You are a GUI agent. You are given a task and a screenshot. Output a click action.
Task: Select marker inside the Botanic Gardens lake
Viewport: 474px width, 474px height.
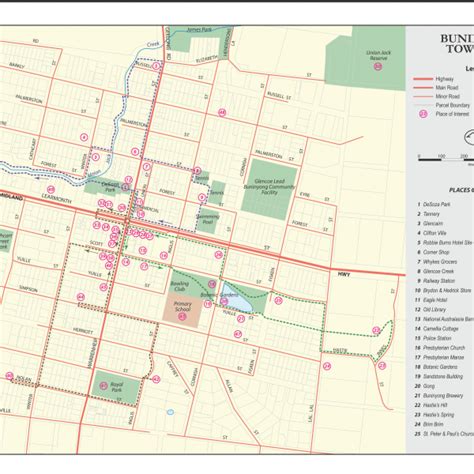tap(224, 301)
